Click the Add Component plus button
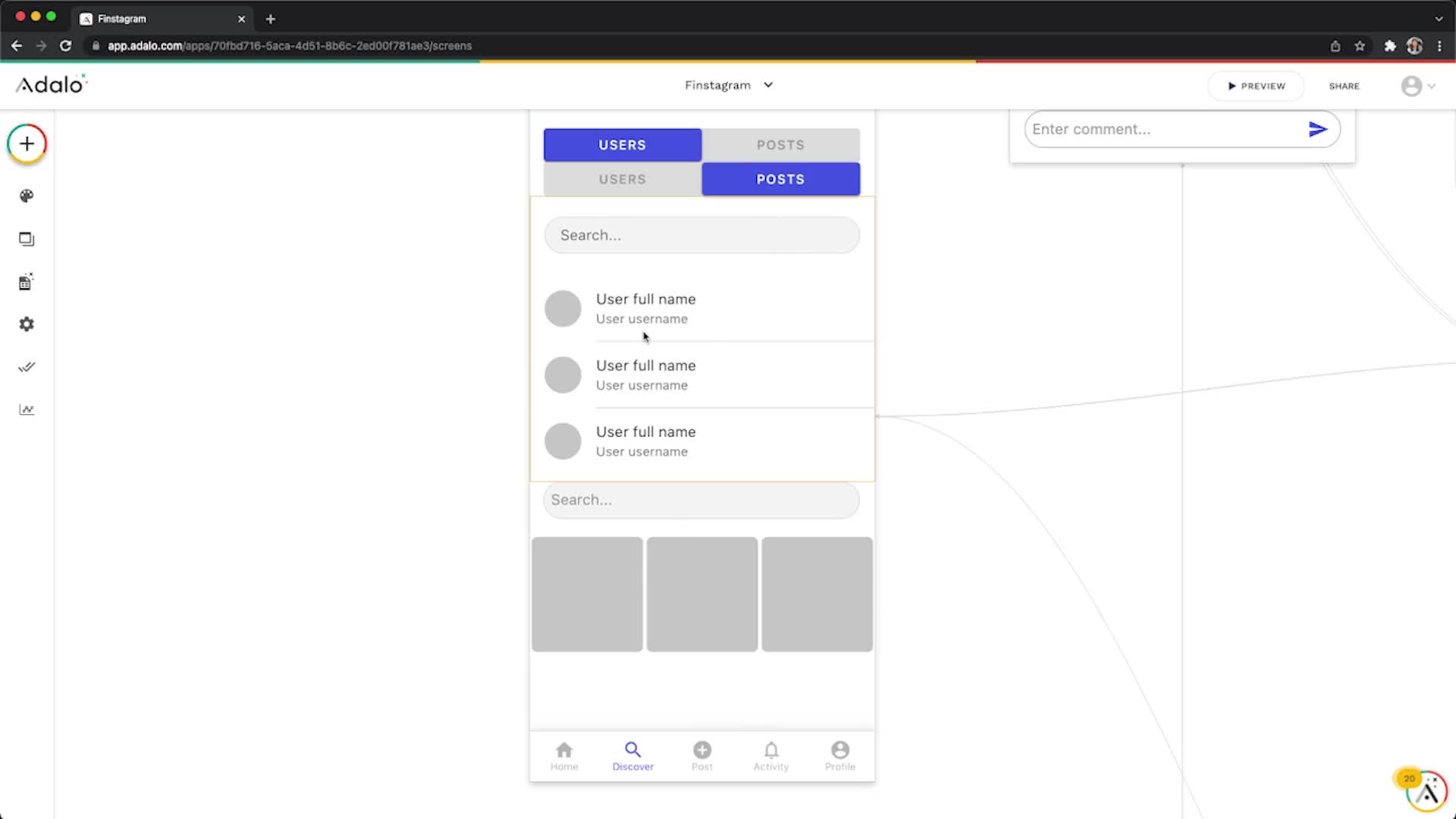Image resolution: width=1456 pixels, height=819 pixels. 27,144
